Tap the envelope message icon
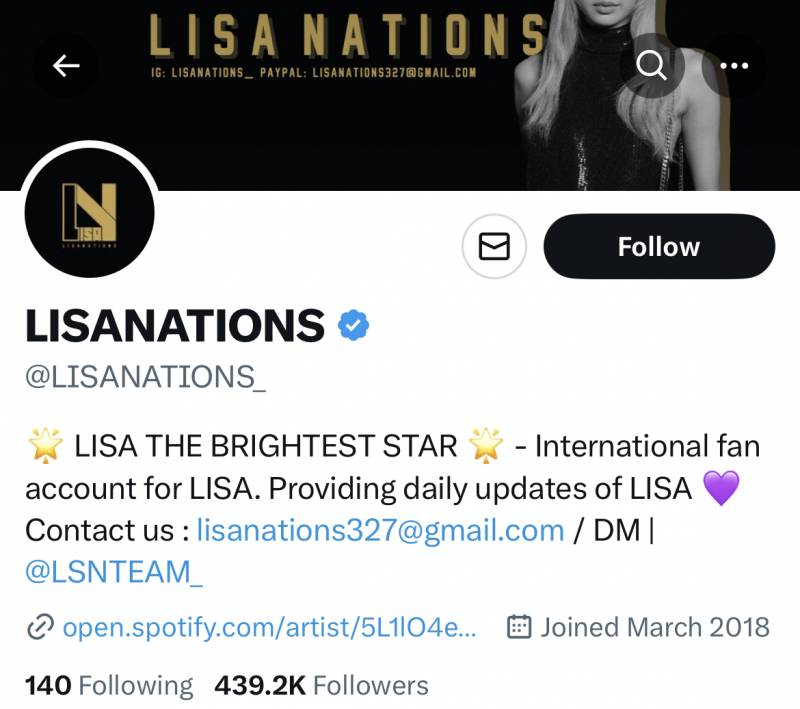 tap(494, 246)
